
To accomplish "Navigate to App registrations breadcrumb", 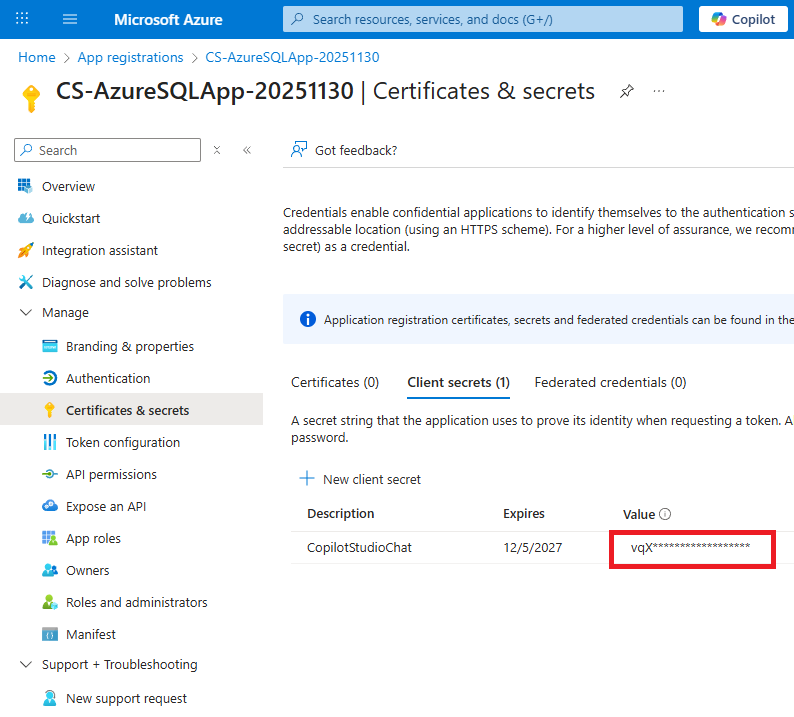I will pos(130,57).
